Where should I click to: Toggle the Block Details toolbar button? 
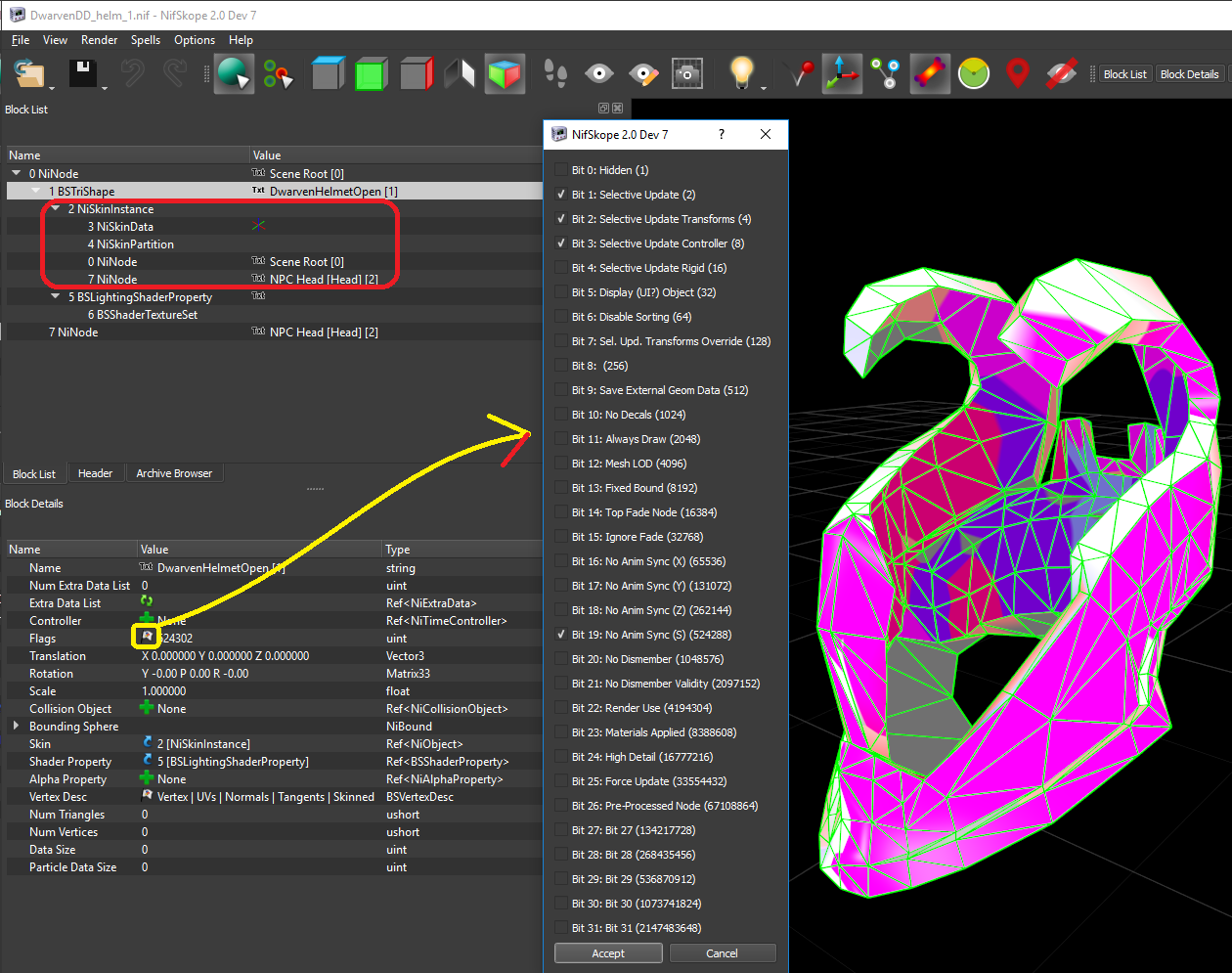click(x=1189, y=74)
